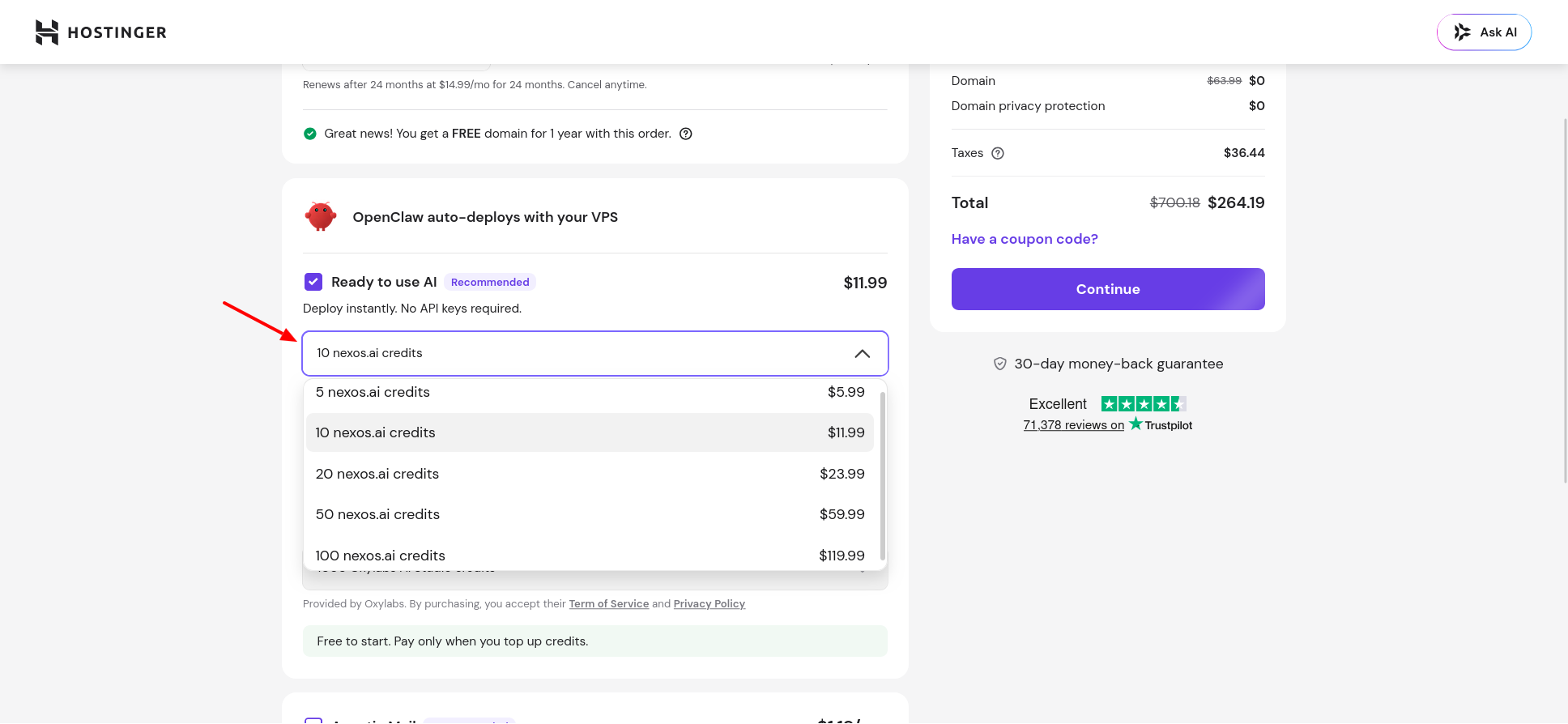Click the Excellent rating label
The image size is (1568, 724).
(1058, 404)
